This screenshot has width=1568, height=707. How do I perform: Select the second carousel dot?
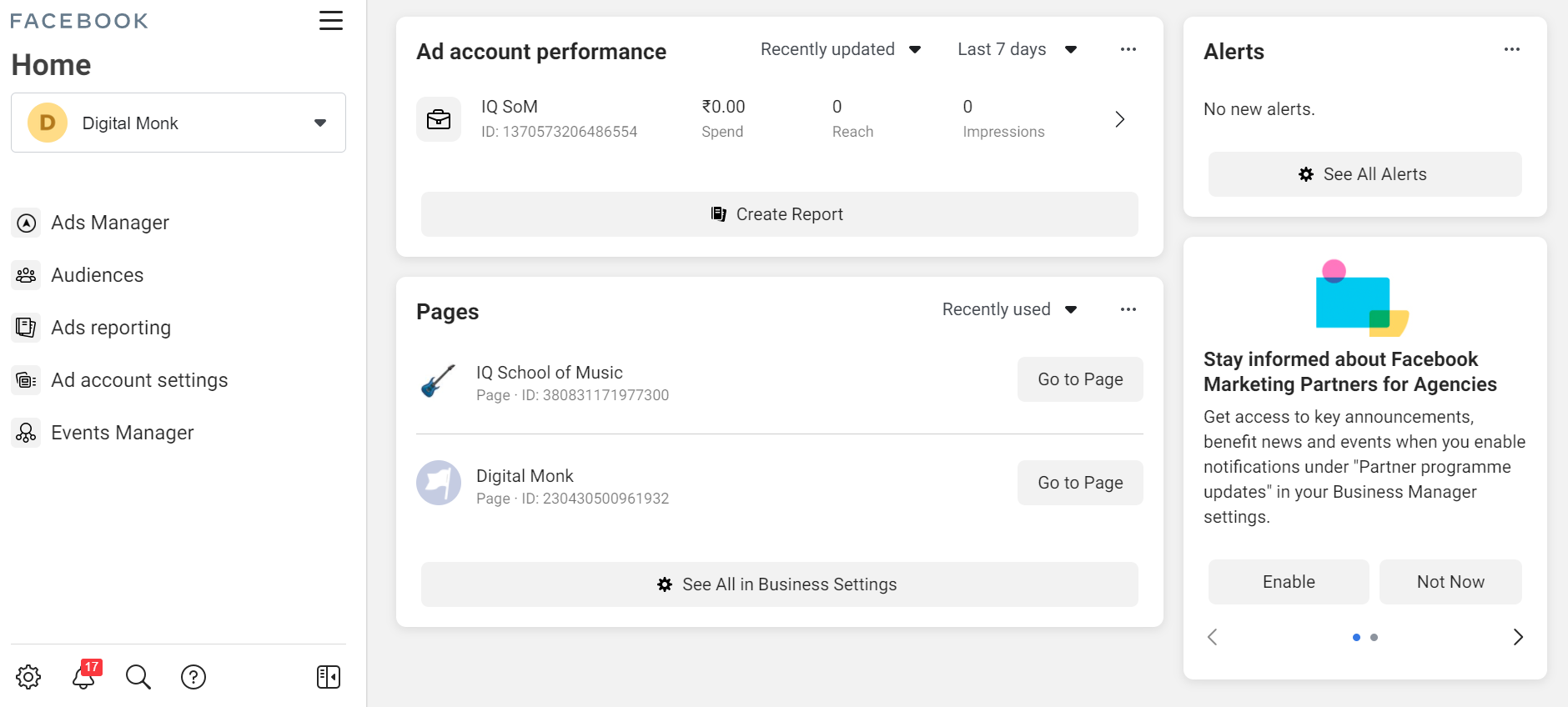pos(1375,638)
